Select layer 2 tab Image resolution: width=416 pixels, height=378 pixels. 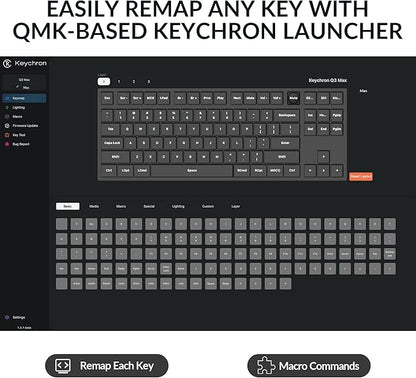click(x=134, y=81)
